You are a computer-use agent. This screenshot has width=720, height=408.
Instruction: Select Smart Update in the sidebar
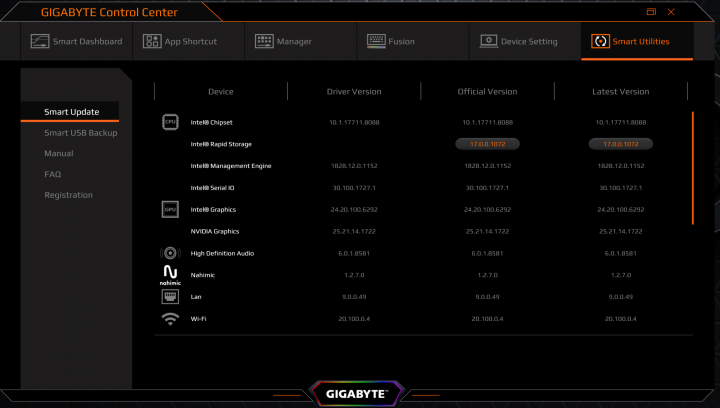[70, 112]
